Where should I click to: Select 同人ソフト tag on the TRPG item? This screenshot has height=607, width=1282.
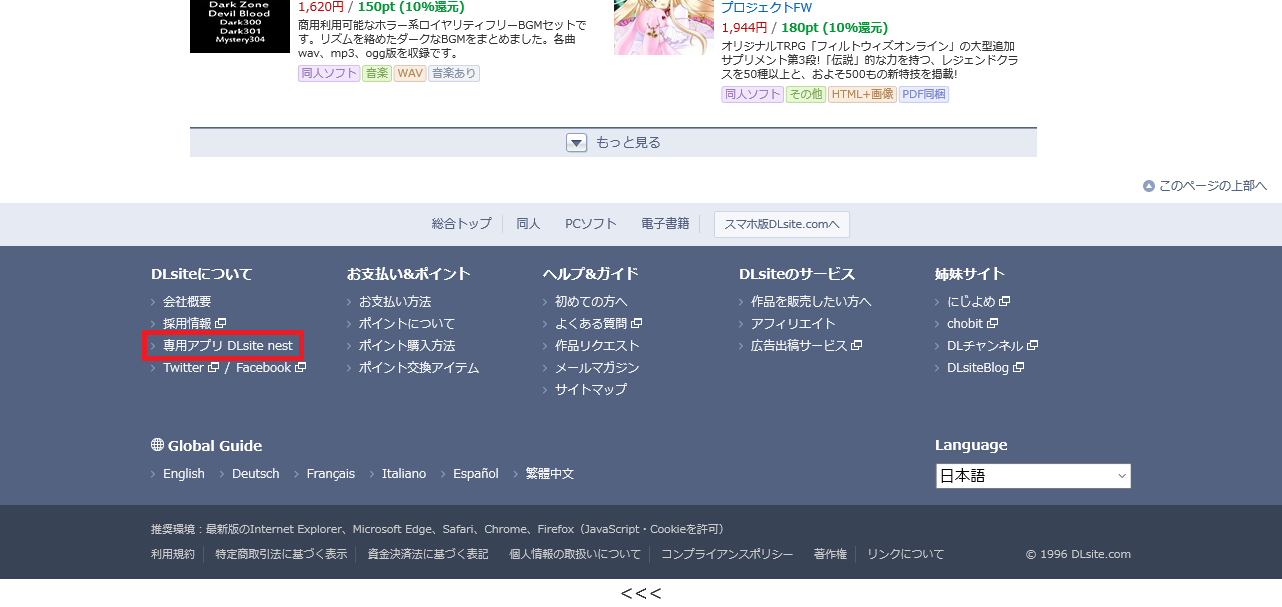[752, 94]
